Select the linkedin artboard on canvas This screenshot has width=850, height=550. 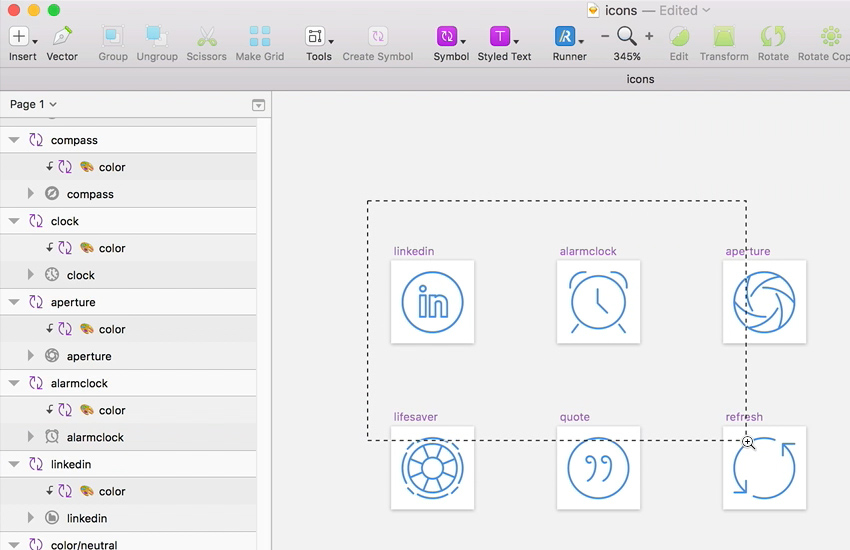pyautogui.click(x=432, y=302)
